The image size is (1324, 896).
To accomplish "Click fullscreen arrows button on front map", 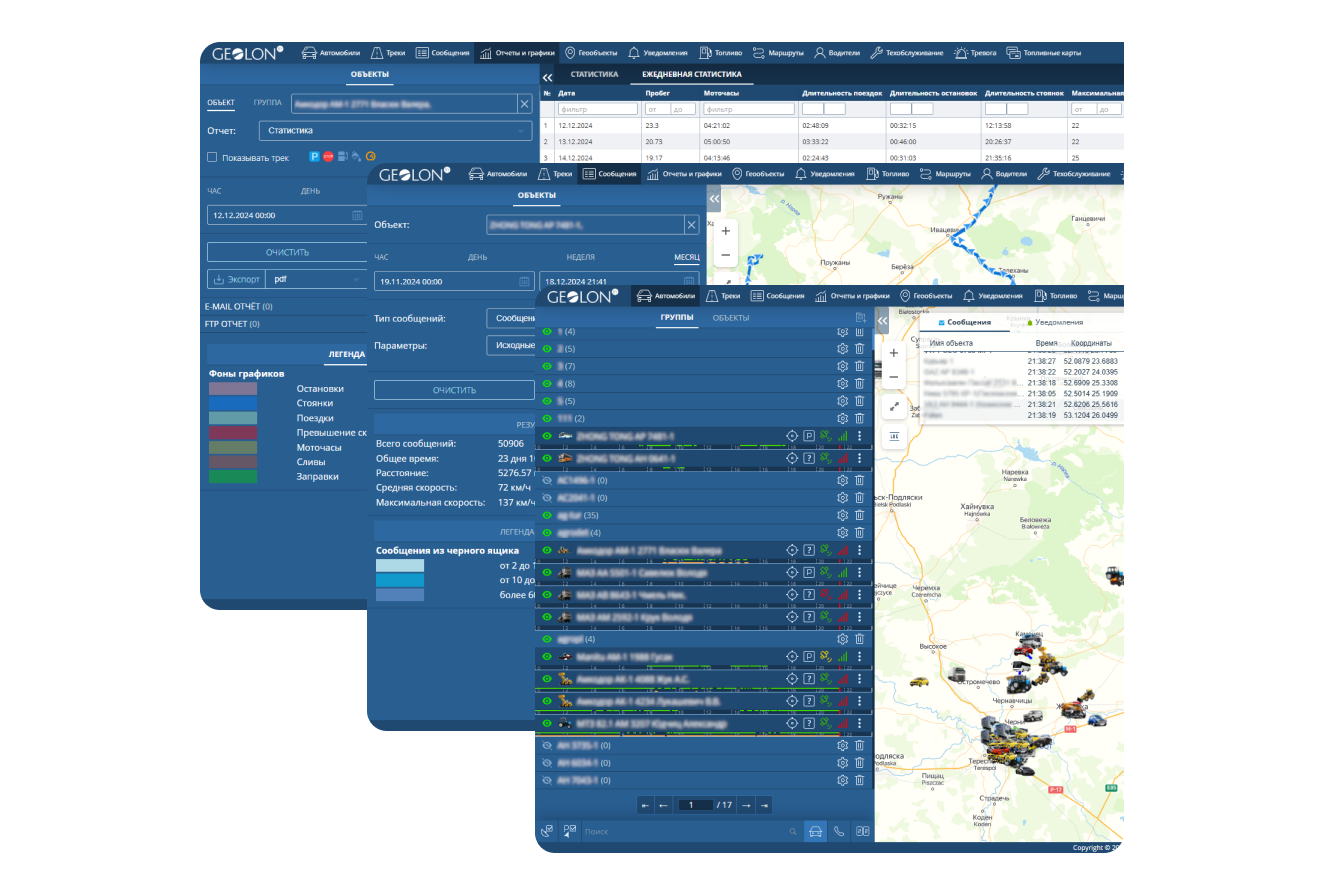I will coord(894,407).
